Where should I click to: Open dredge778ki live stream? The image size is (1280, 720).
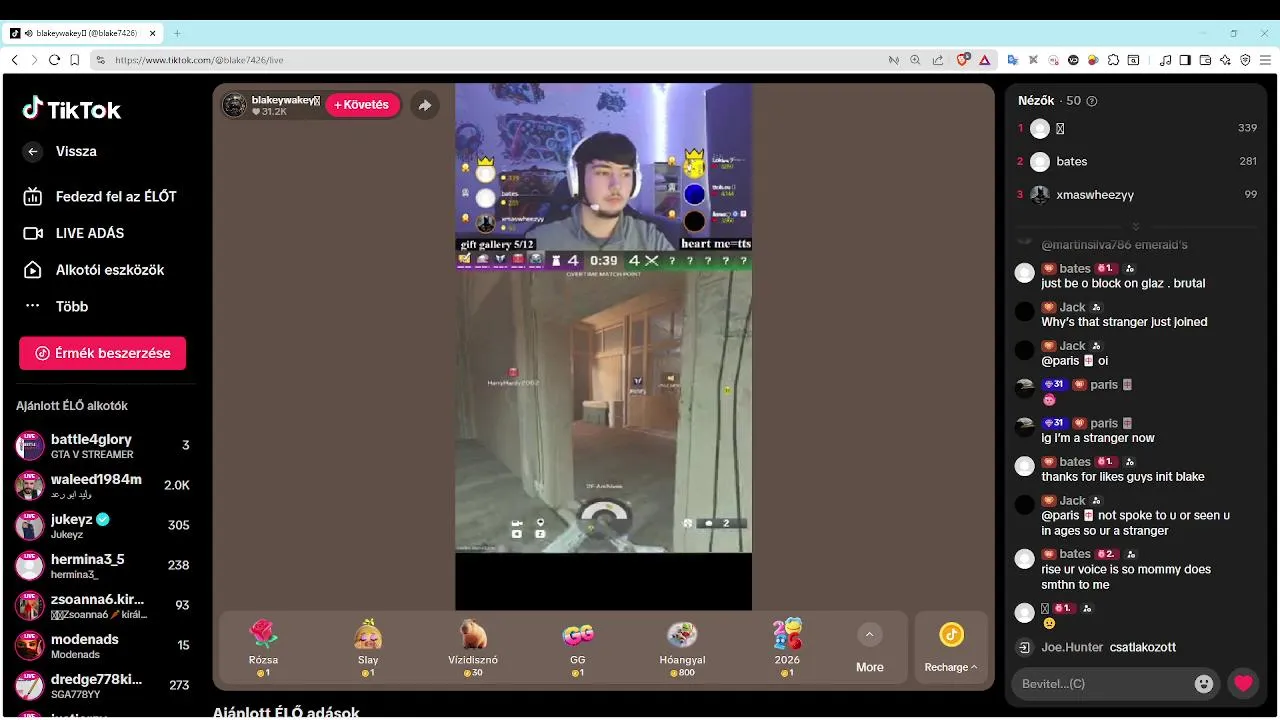tap(102, 686)
